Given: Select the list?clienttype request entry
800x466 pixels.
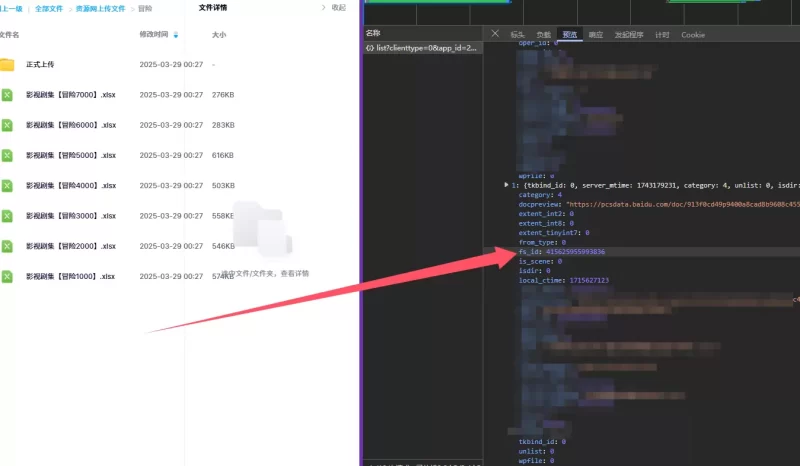Looking at the screenshot, I should pyautogui.click(x=422, y=48).
